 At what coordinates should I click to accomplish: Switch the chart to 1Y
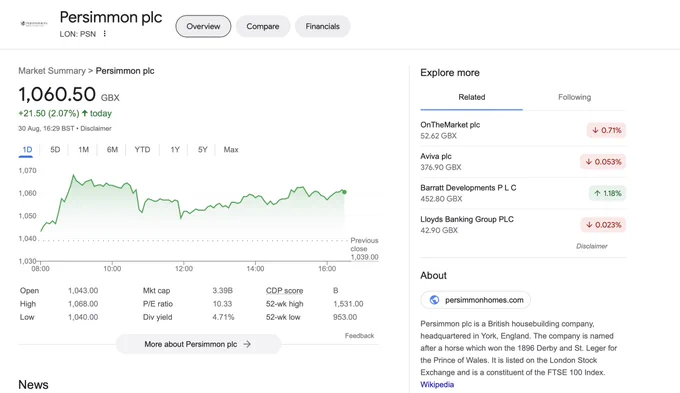coord(175,150)
